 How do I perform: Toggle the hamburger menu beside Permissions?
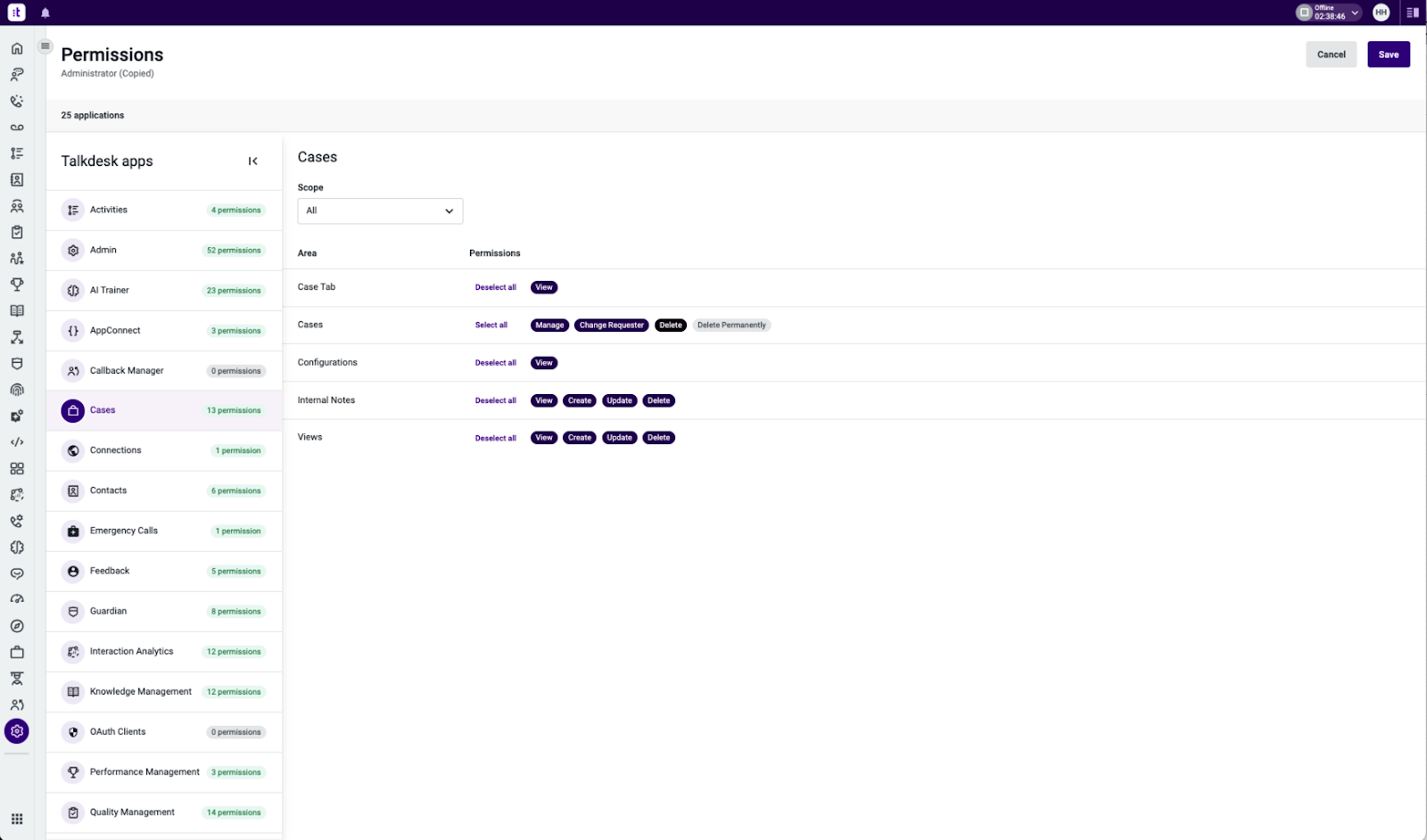coord(45,46)
